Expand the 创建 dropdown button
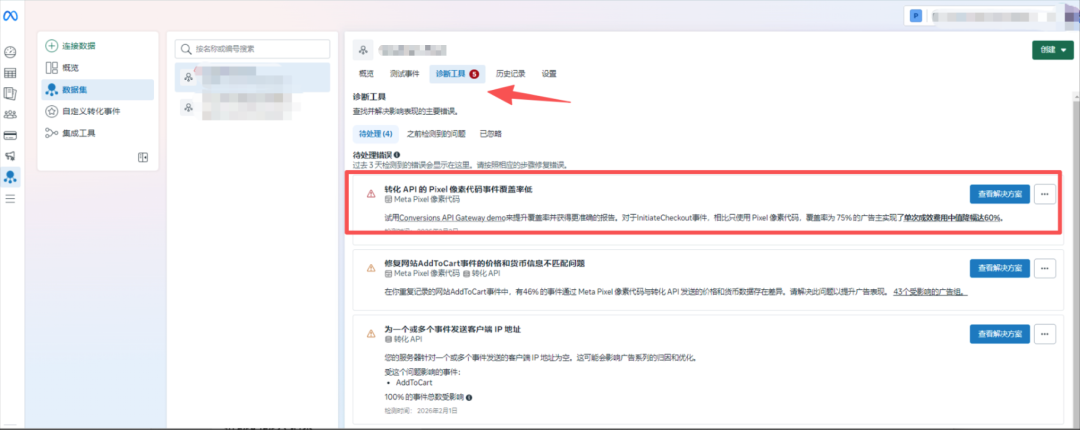 click(x=1052, y=49)
